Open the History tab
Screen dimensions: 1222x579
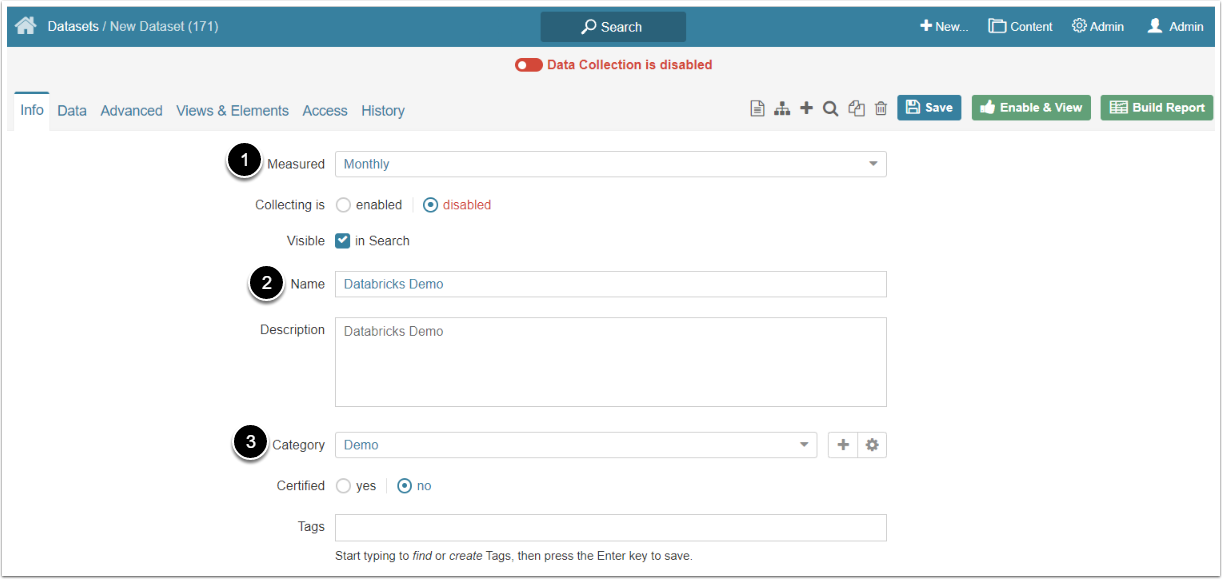[x=383, y=111]
